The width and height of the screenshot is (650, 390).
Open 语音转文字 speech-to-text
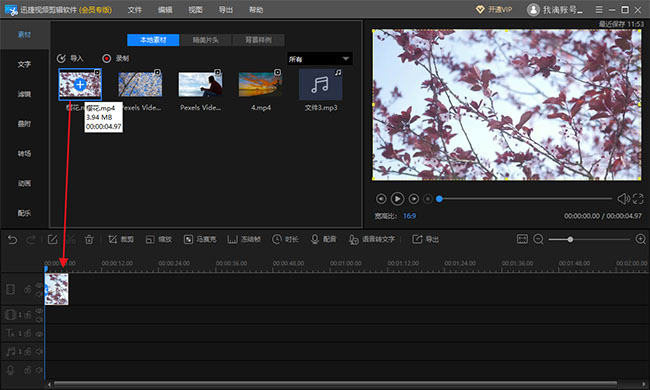[371, 240]
